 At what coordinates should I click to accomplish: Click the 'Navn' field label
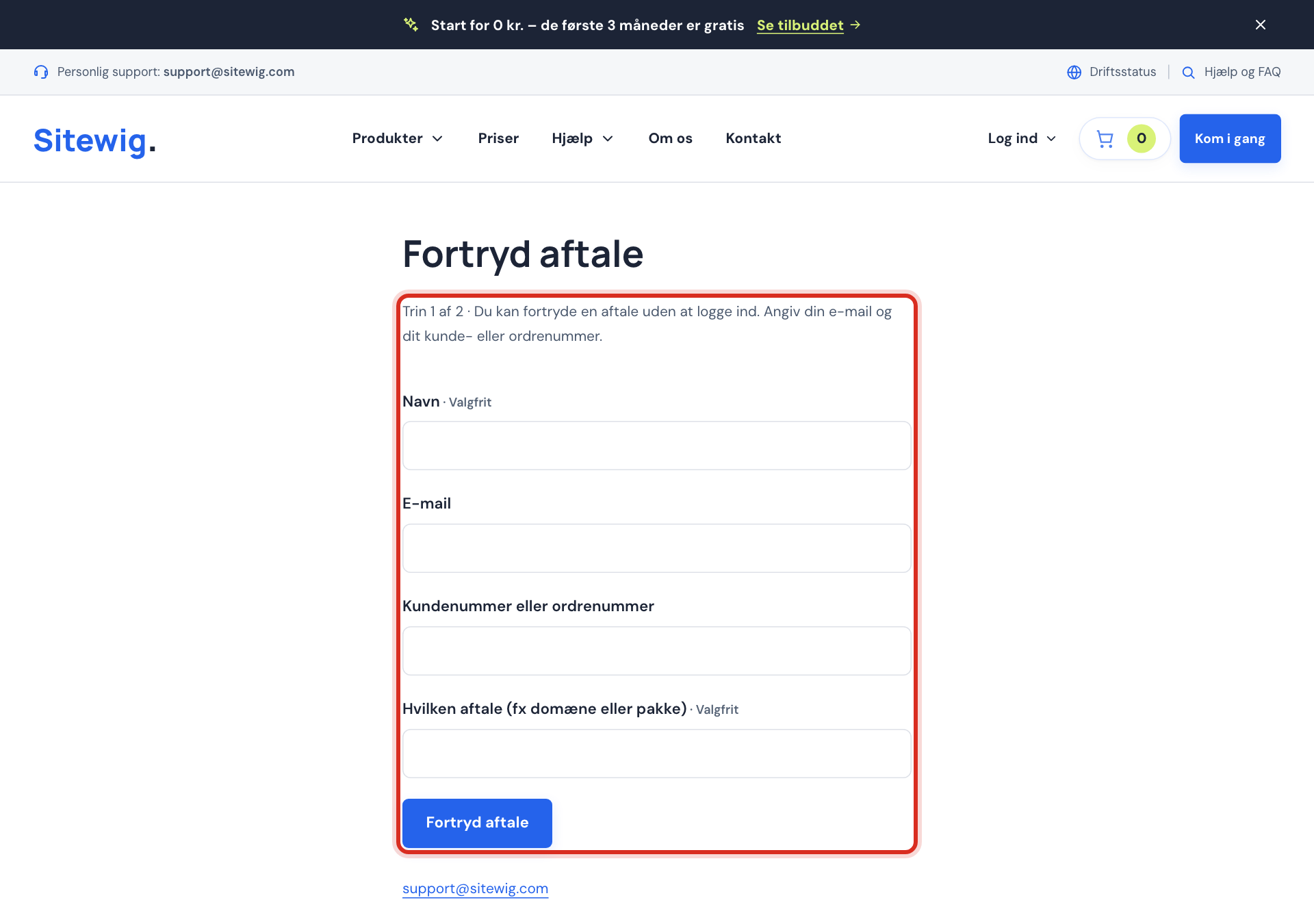coord(421,401)
